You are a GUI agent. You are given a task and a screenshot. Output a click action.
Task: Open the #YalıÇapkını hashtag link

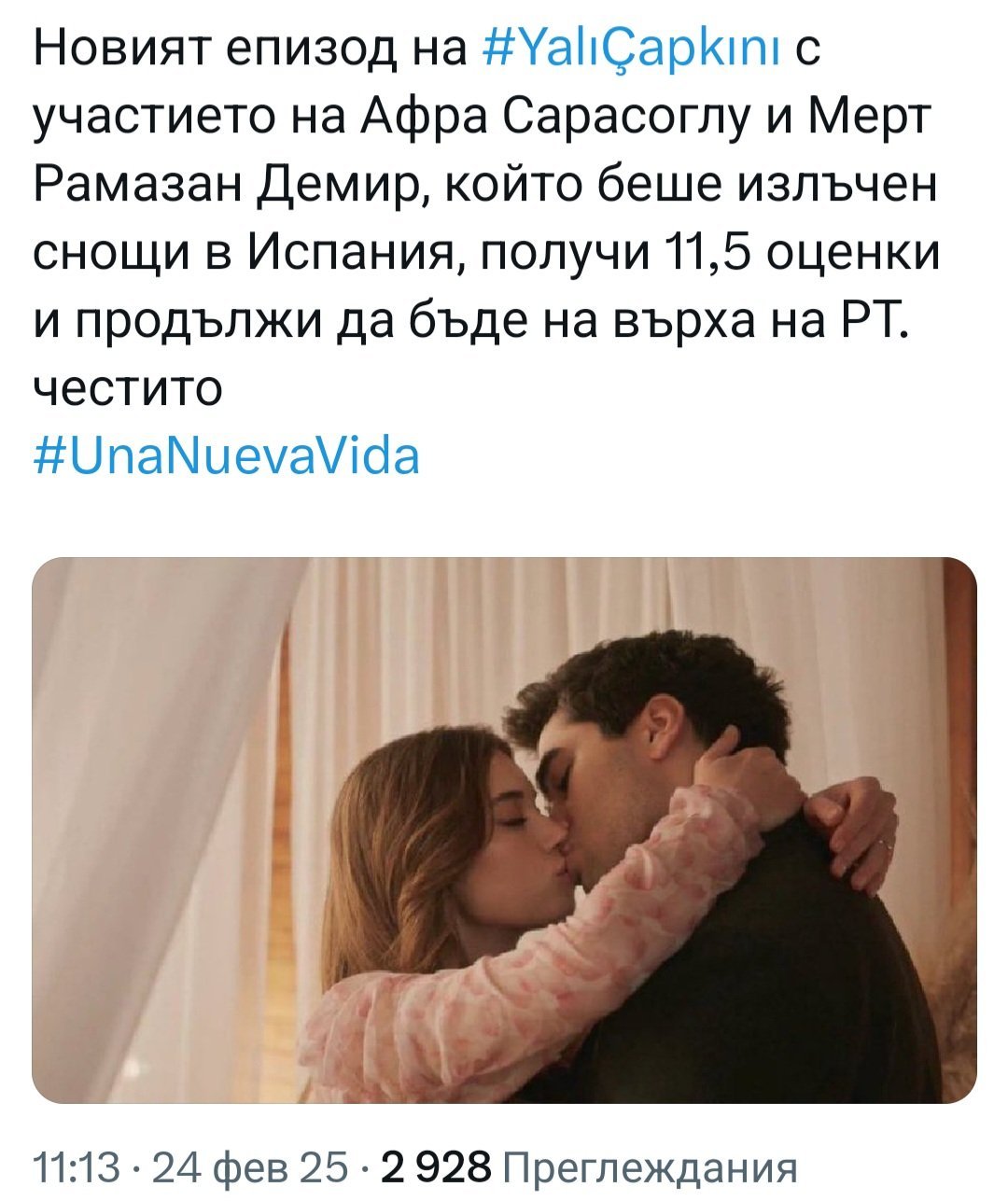pos(633,49)
